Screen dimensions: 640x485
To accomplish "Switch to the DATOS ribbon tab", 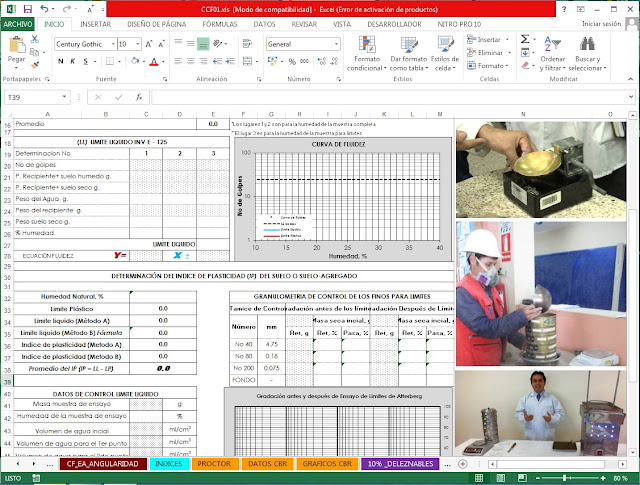I will click(x=264, y=24).
